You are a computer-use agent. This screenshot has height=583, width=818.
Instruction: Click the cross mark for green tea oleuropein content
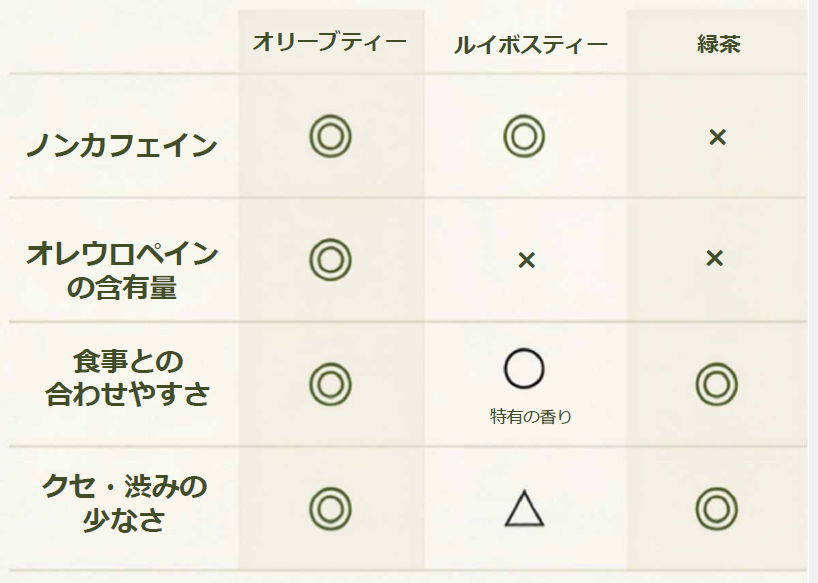tap(715, 258)
